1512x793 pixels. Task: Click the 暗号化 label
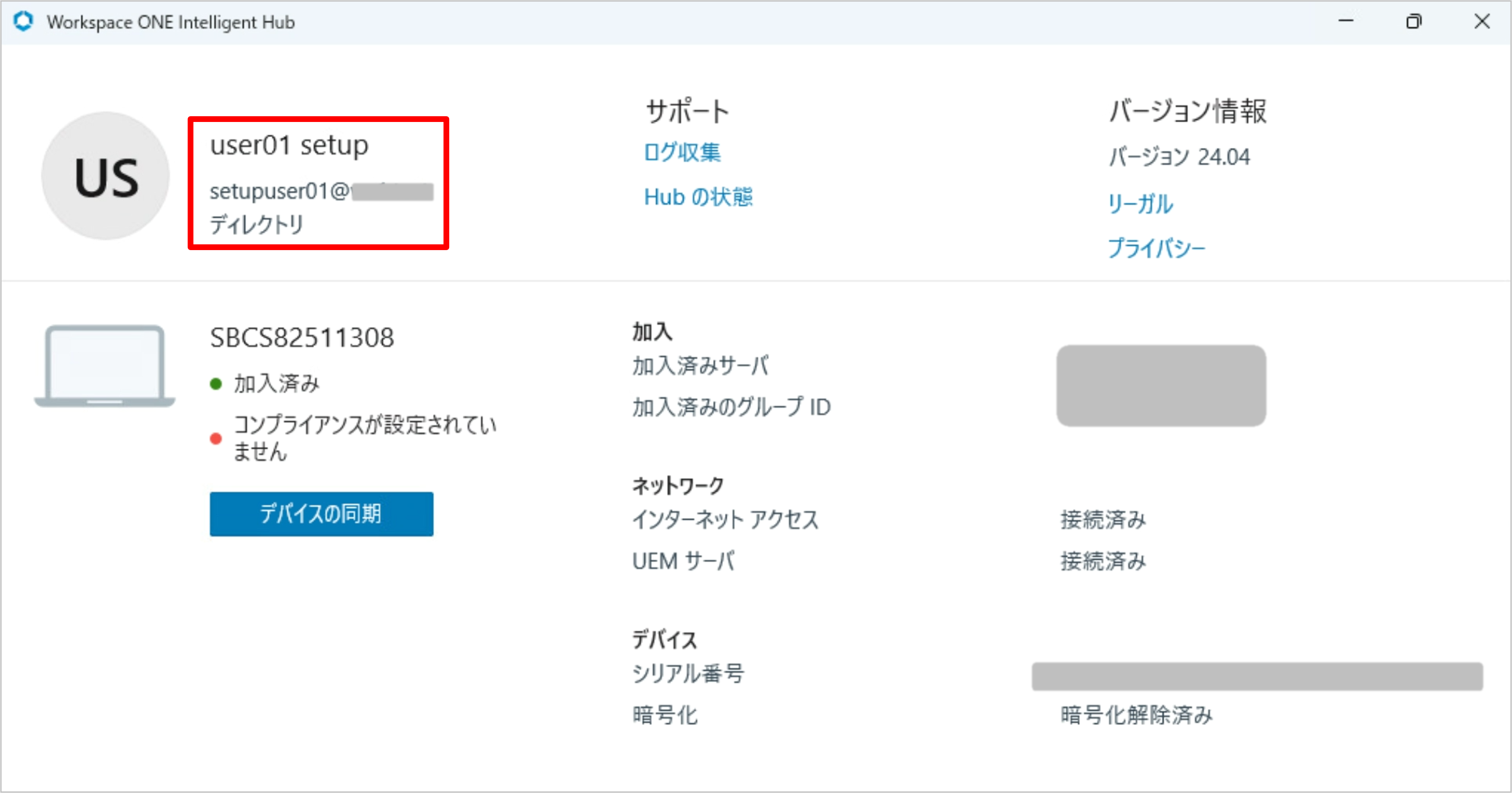click(665, 715)
